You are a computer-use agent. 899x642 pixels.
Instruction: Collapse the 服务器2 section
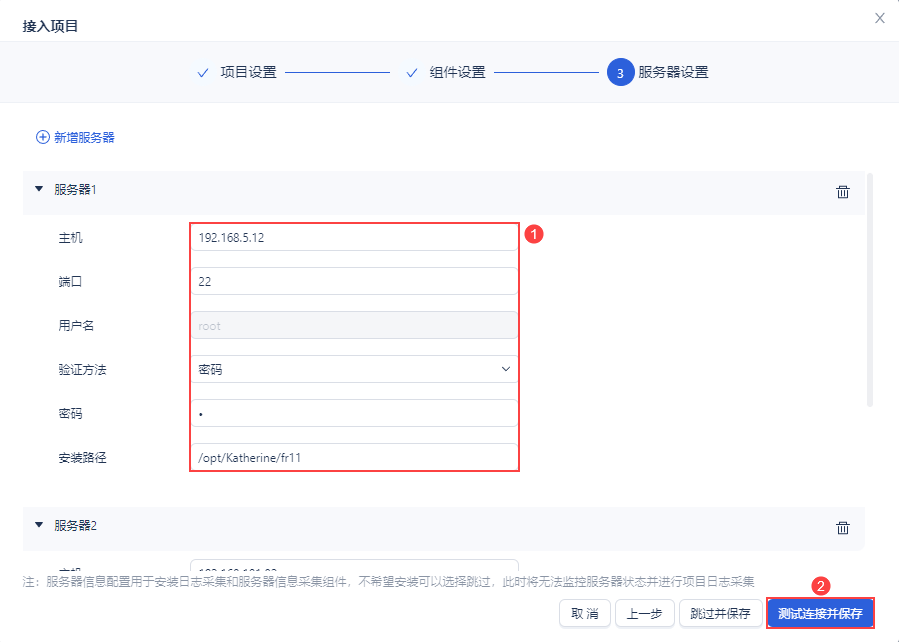click(x=39, y=524)
